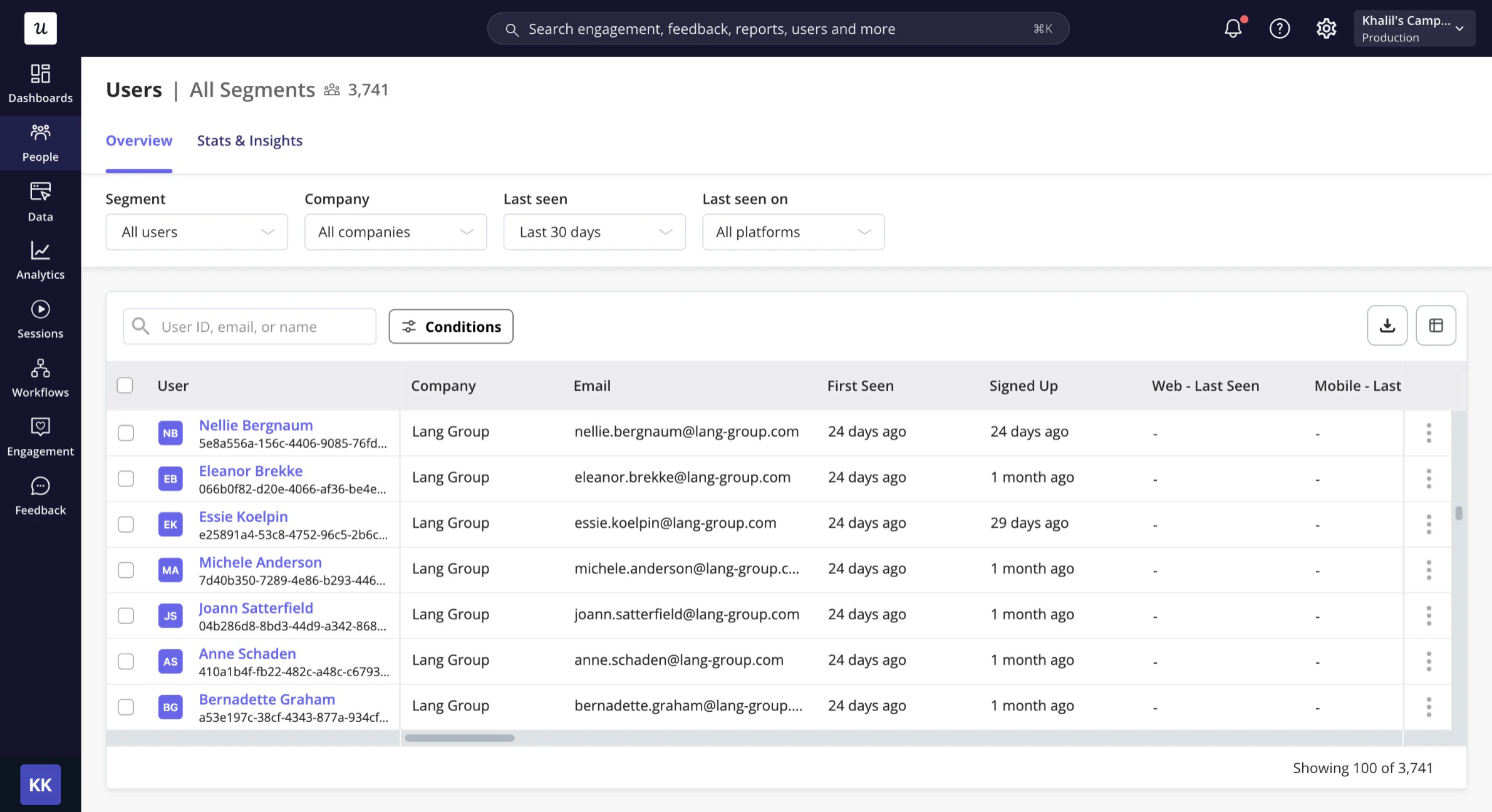
Task: Expand the Company All companies dropdown
Action: (395, 232)
